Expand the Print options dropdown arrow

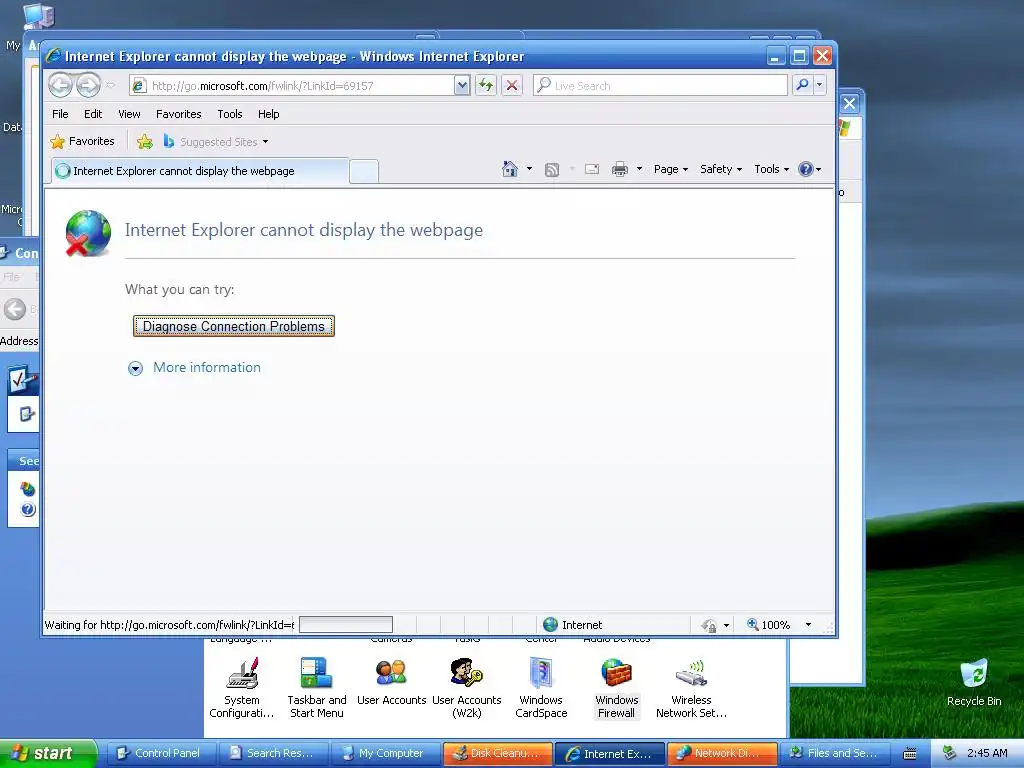point(639,169)
